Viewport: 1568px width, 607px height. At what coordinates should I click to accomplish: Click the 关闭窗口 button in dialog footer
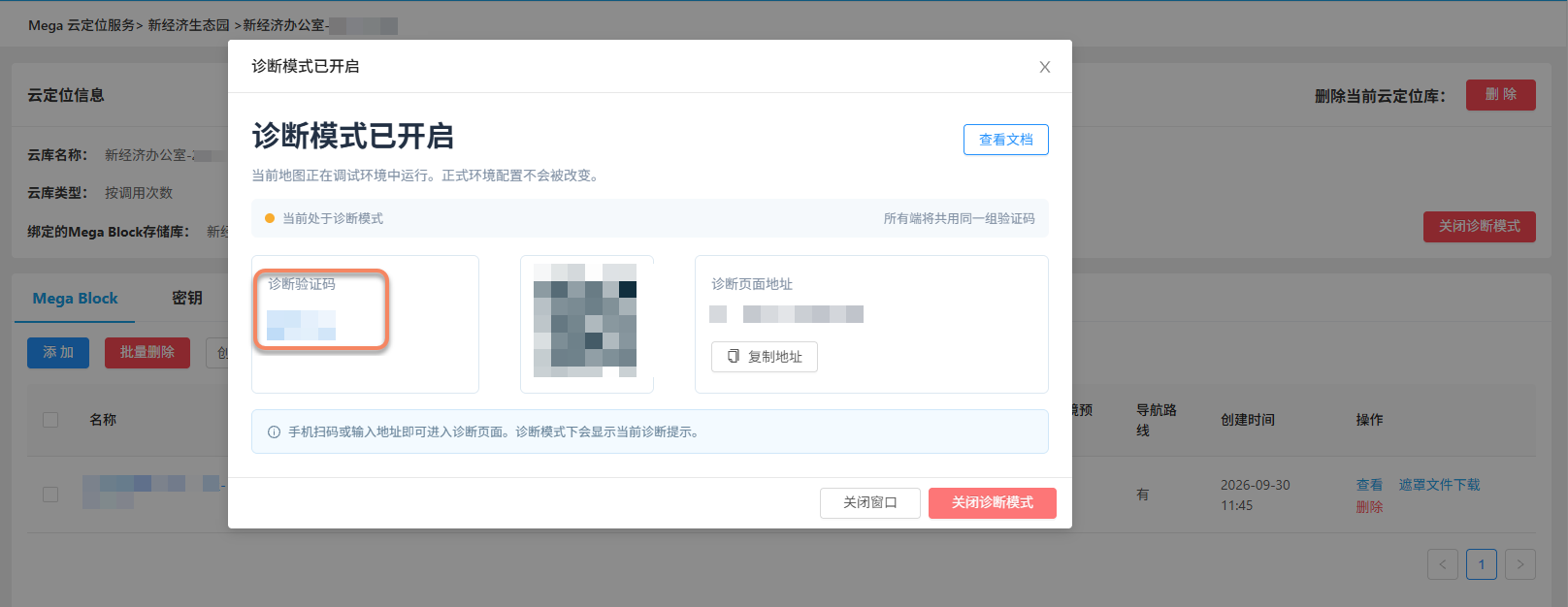[870, 503]
